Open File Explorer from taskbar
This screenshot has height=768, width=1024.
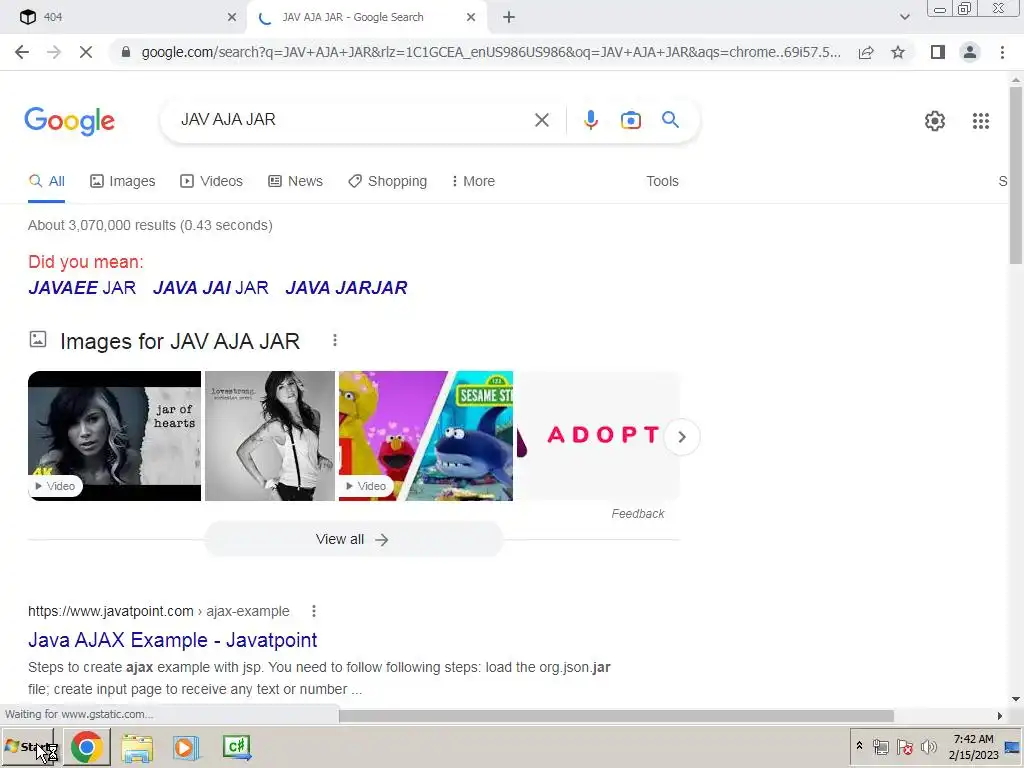(137, 748)
